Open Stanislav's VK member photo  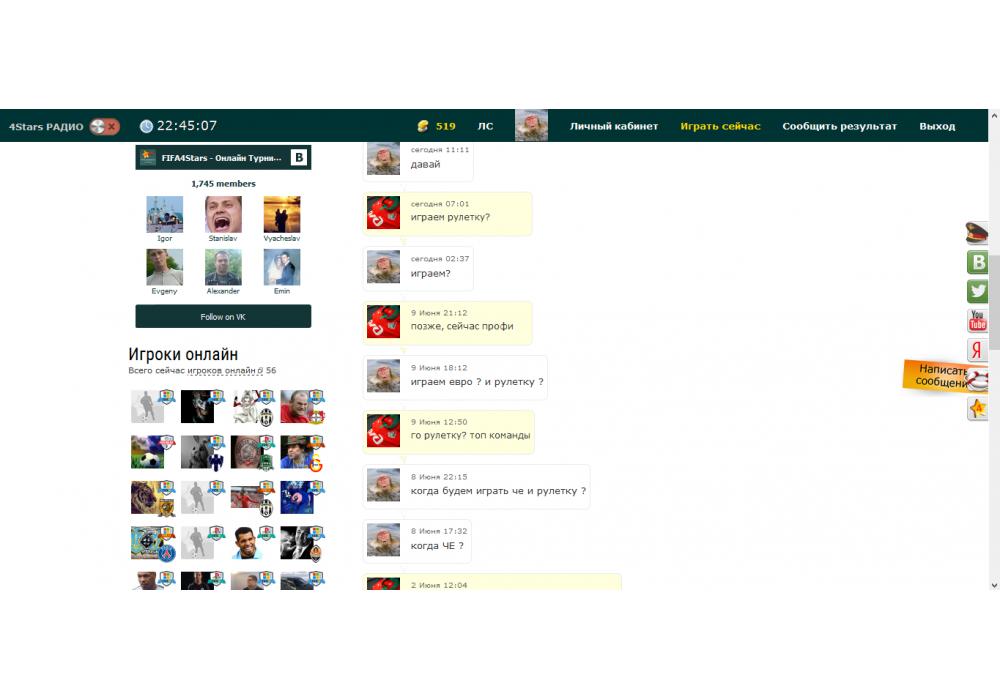223,214
